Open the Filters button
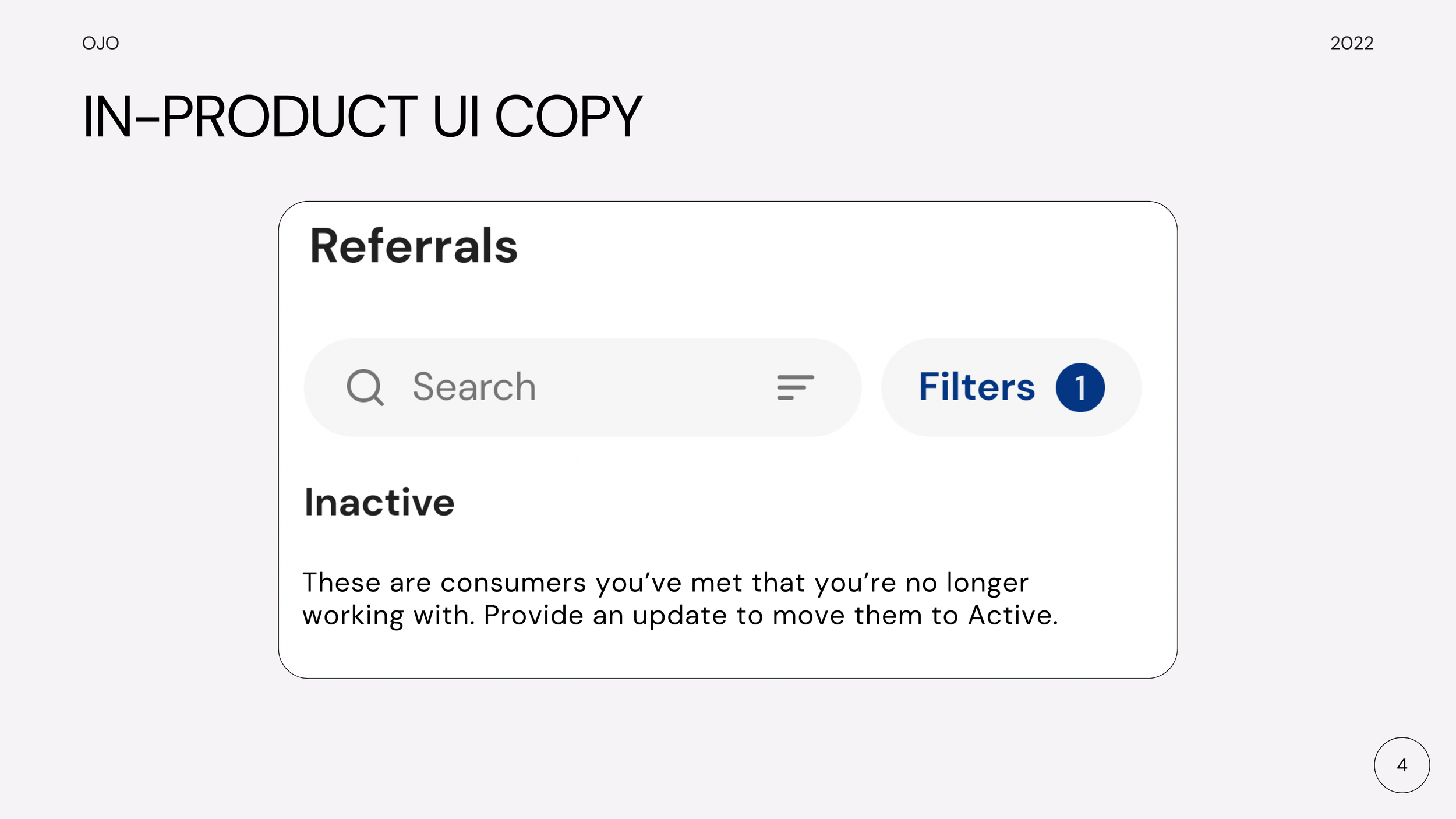Image resolution: width=1456 pixels, height=819 pixels. point(1011,387)
